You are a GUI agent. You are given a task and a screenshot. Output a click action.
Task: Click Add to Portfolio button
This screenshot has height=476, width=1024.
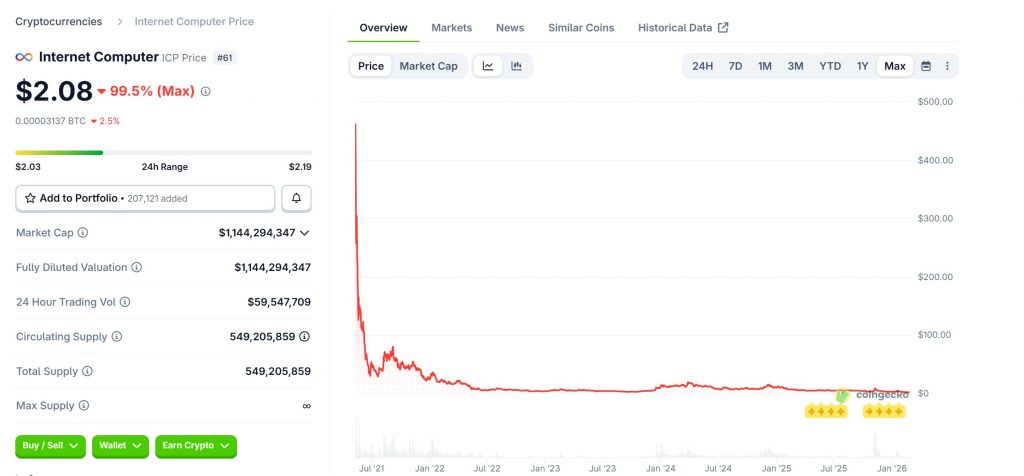point(145,198)
